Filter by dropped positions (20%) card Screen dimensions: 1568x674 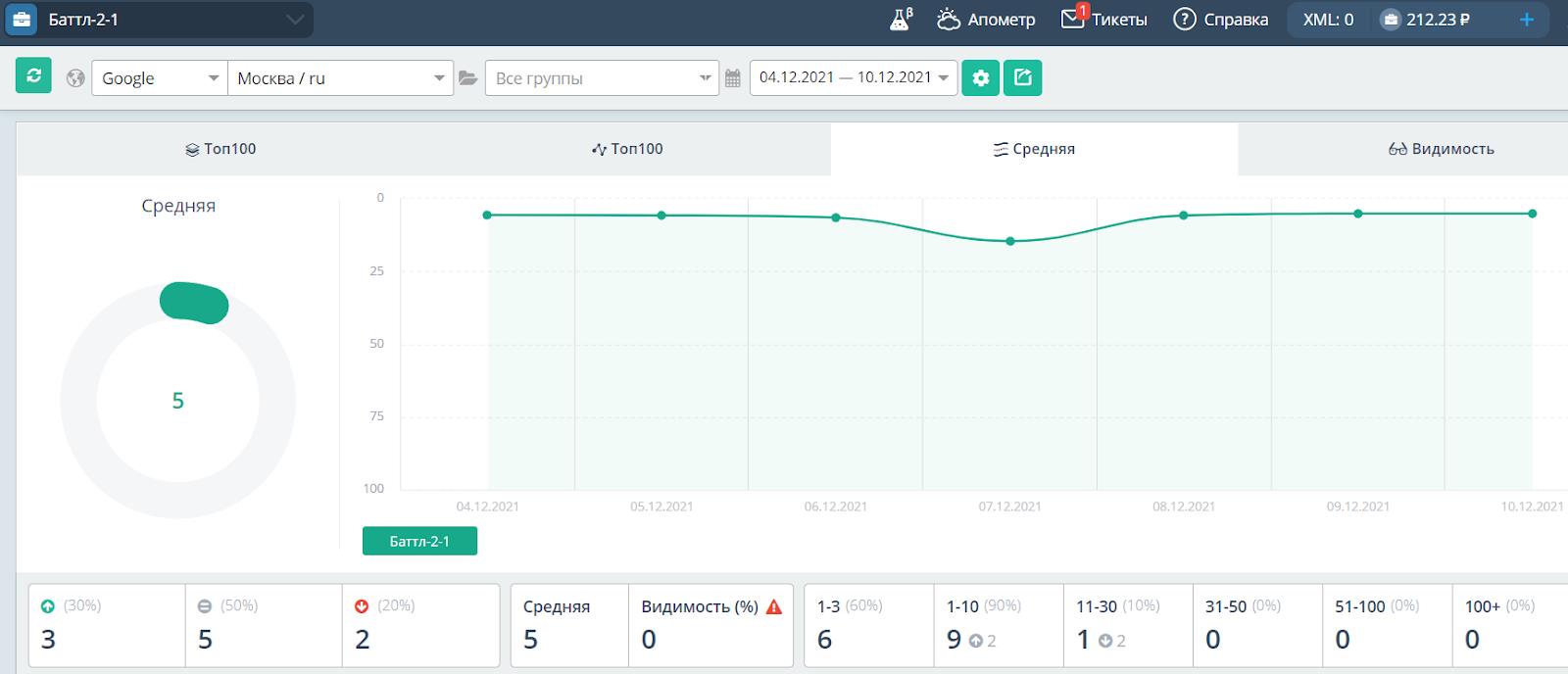point(419,625)
